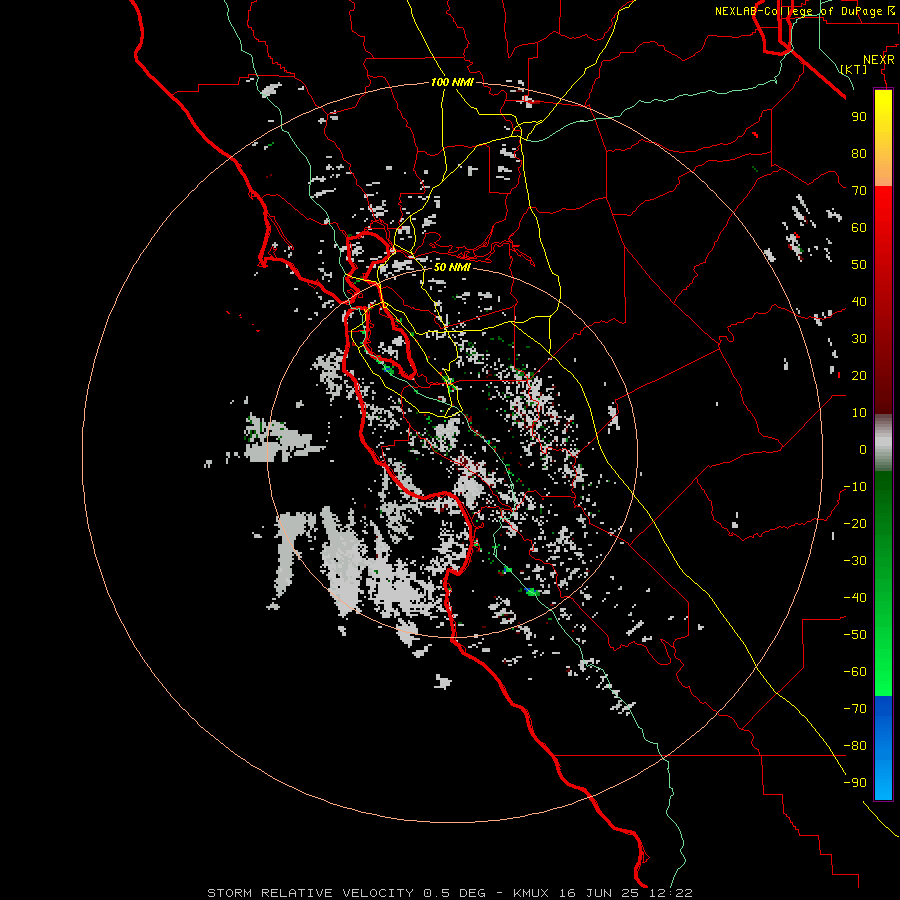Click the blue bottom segment of the velocity scale
The width and height of the screenshot is (900, 900).
tap(883, 748)
